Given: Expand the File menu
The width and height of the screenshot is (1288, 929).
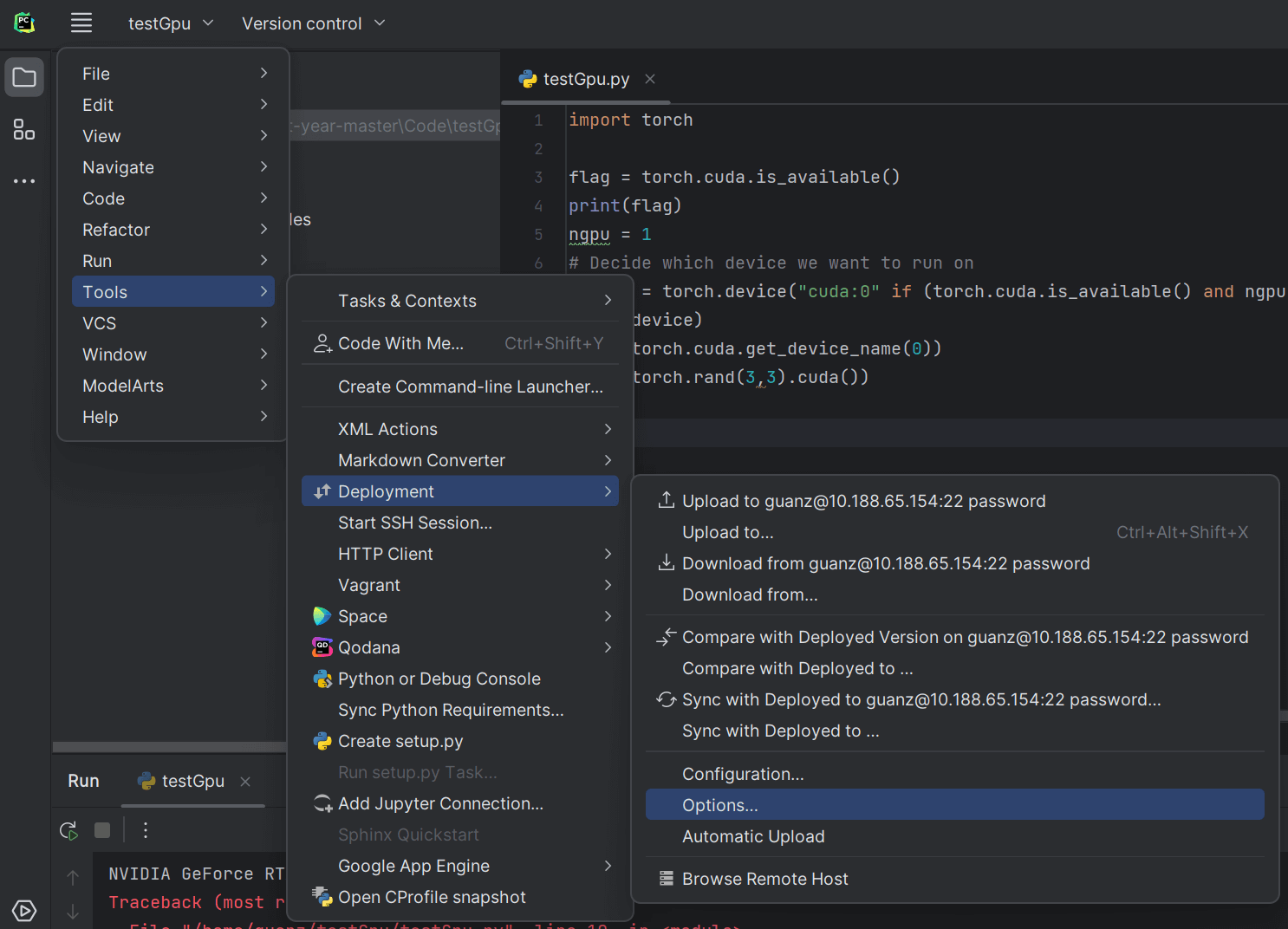Looking at the screenshot, I should pos(173,74).
